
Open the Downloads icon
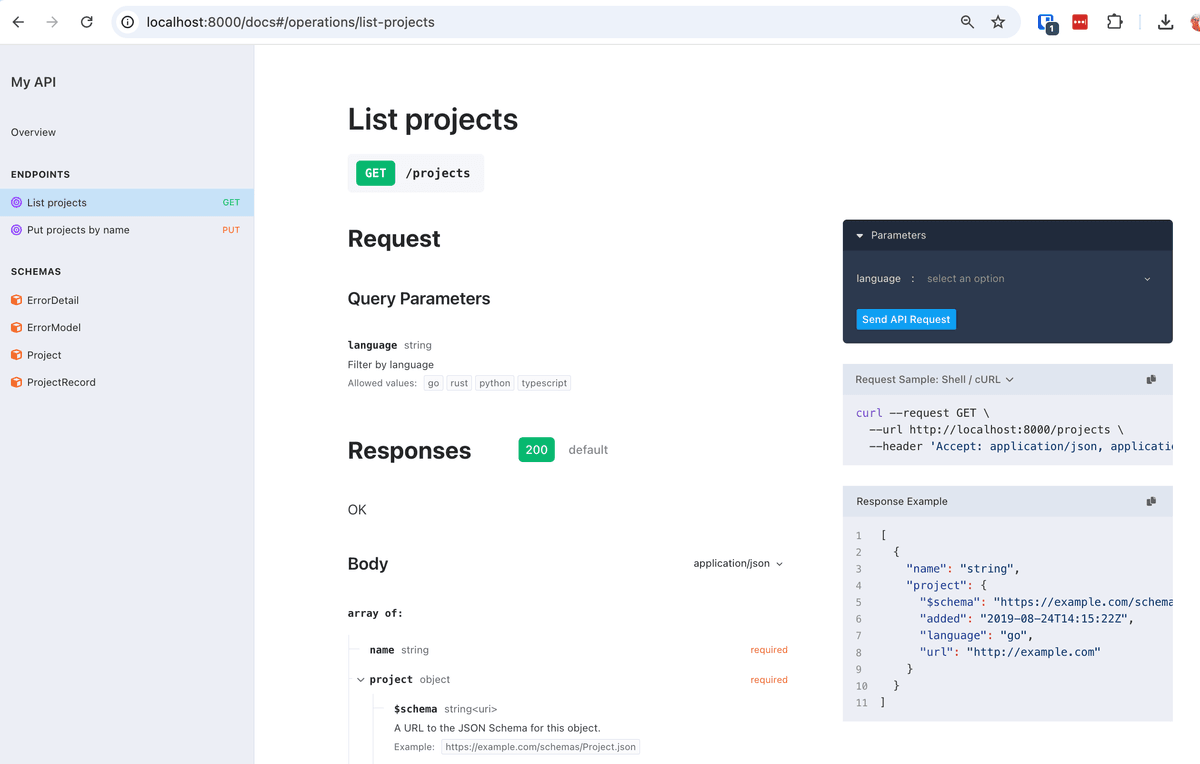click(1166, 21)
